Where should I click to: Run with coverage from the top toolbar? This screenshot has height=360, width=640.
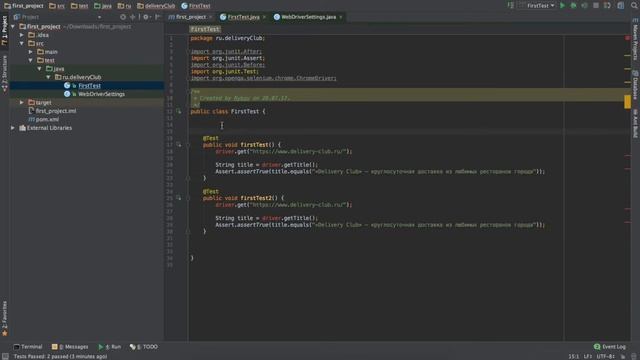pyautogui.click(x=584, y=6)
